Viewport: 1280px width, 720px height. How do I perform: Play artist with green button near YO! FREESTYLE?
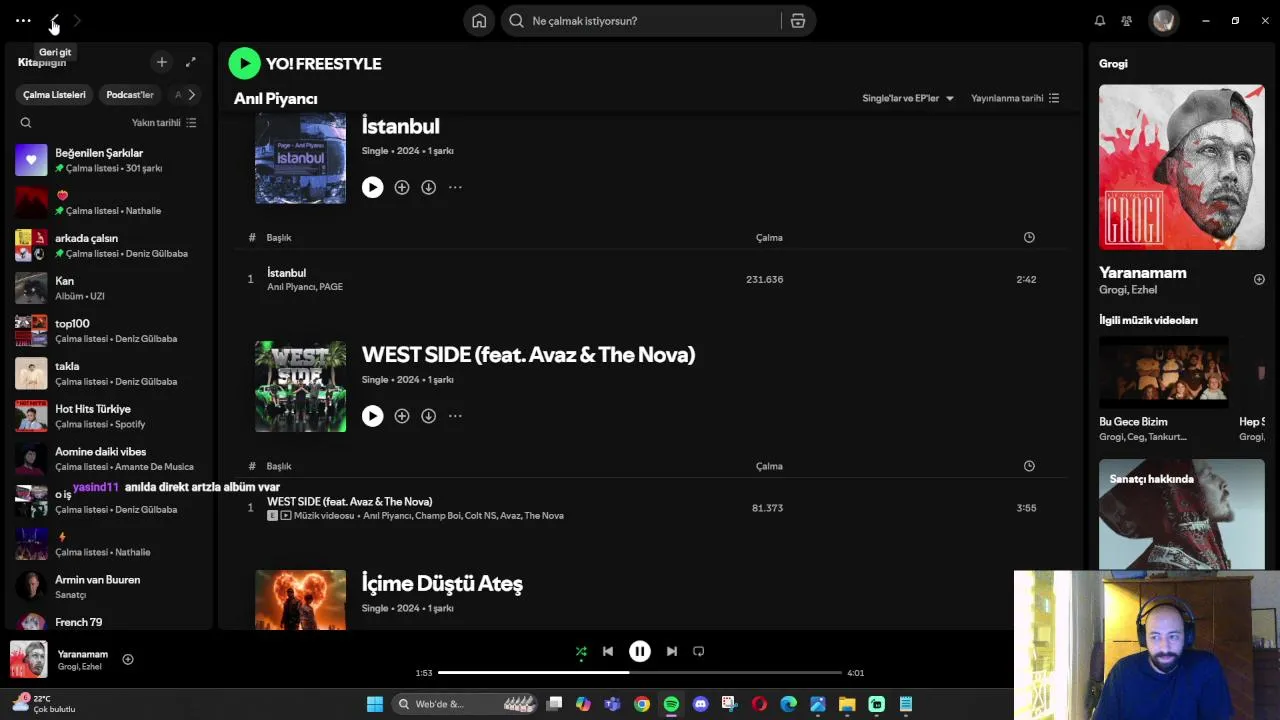[245, 63]
